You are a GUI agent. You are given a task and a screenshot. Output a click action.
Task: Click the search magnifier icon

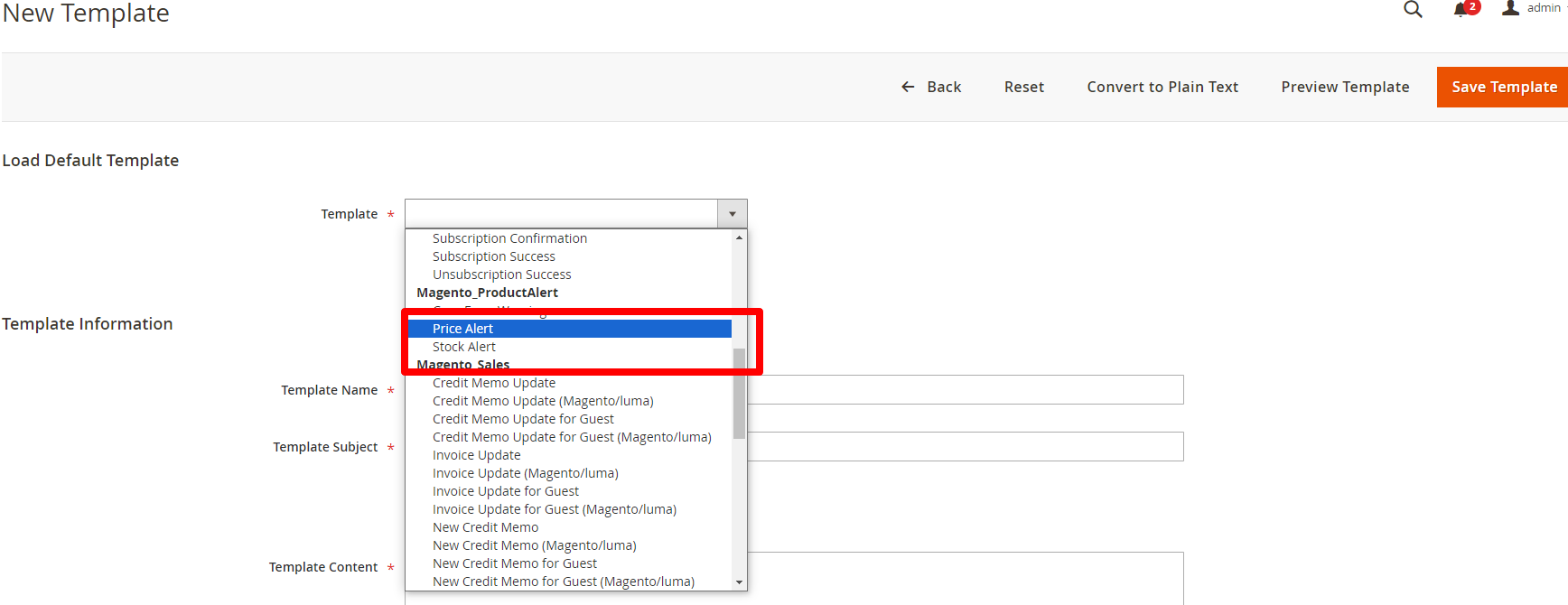[1413, 10]
